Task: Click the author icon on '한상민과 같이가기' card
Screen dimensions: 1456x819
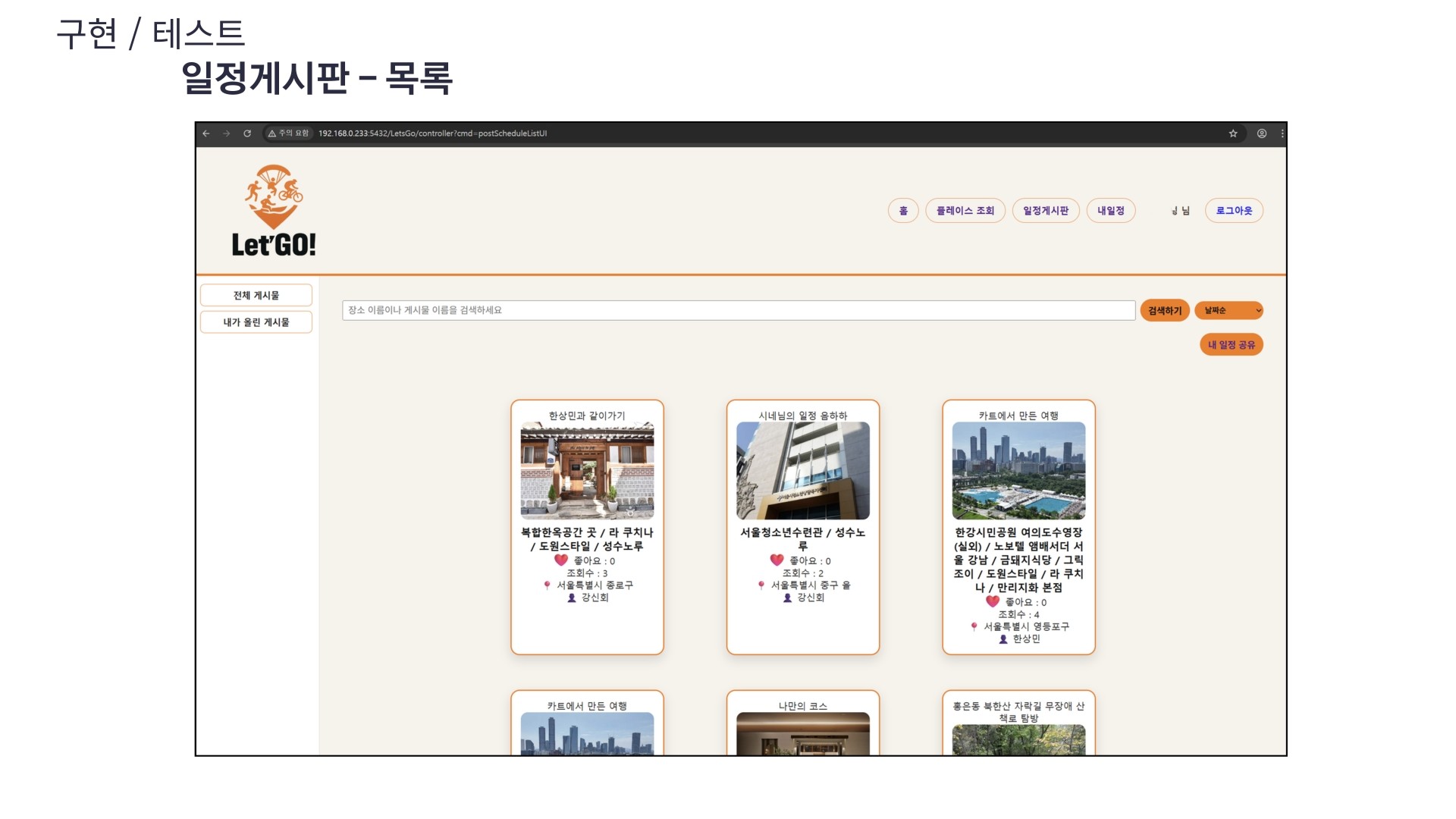Action: point(572,598)
